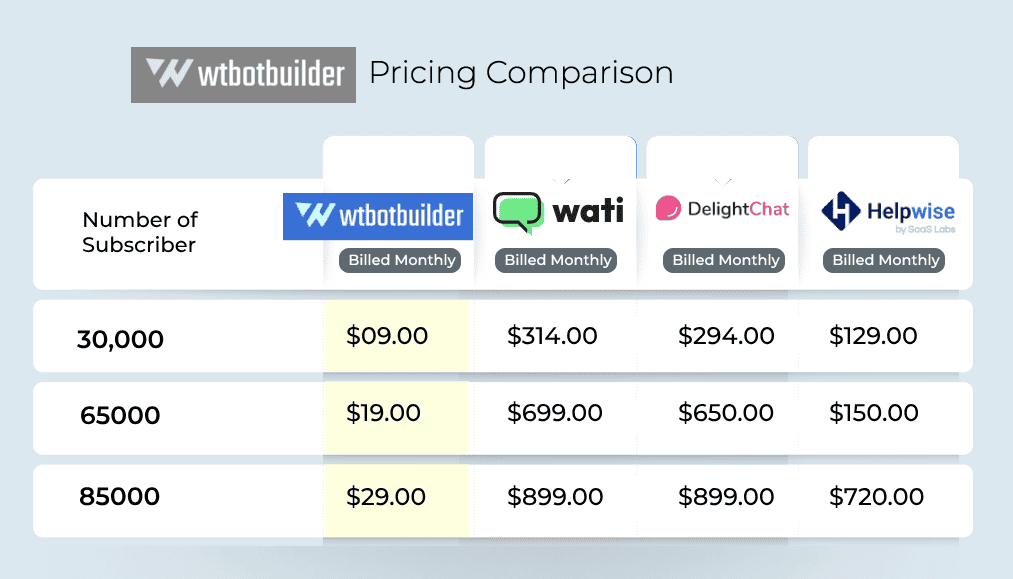Click Billed Monthly badge under DelightChat
This screenshot has width=1013, height=579.
(725, 260)
